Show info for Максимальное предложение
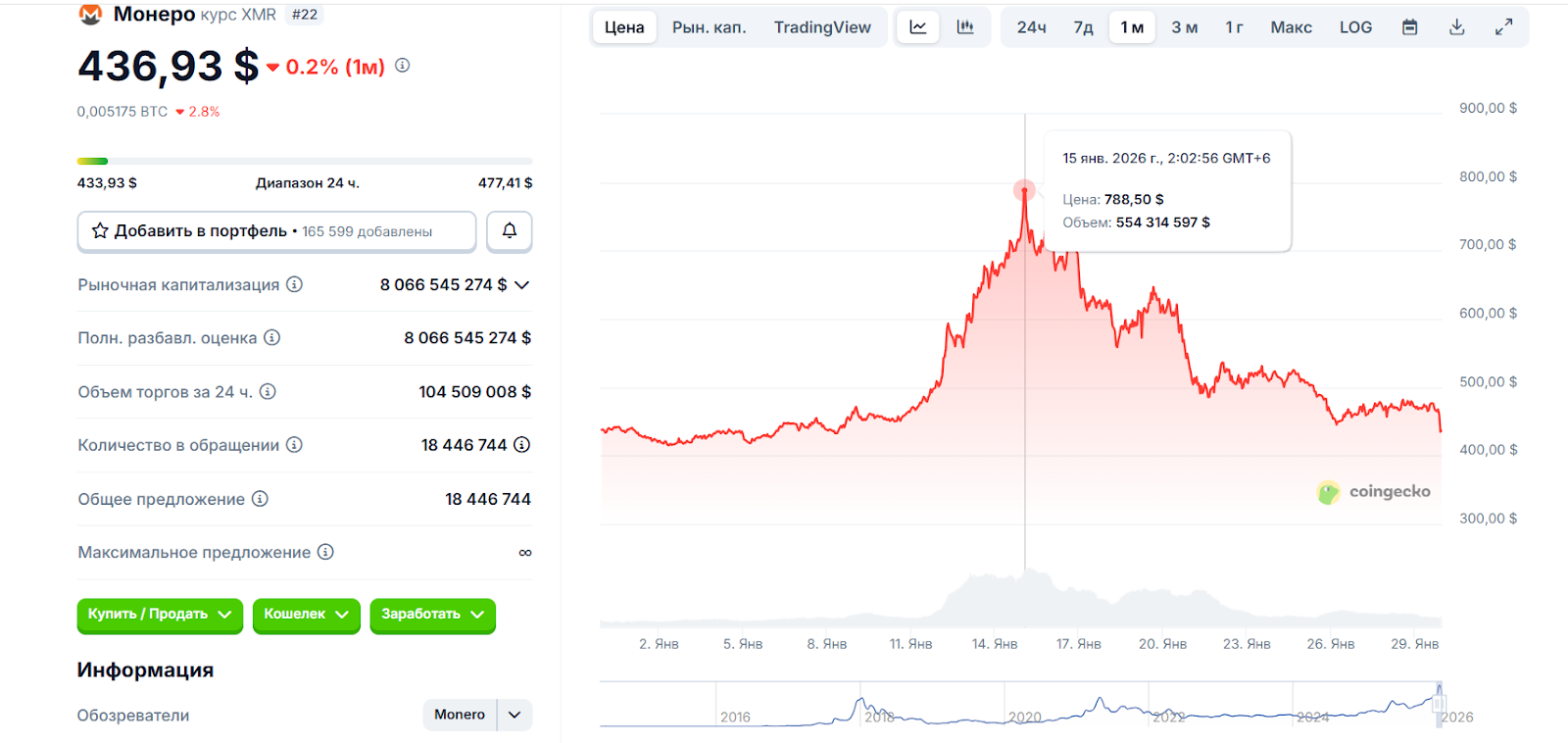Image resolution: width=1568 pixels, height=743 pixels. click(325, 552)
